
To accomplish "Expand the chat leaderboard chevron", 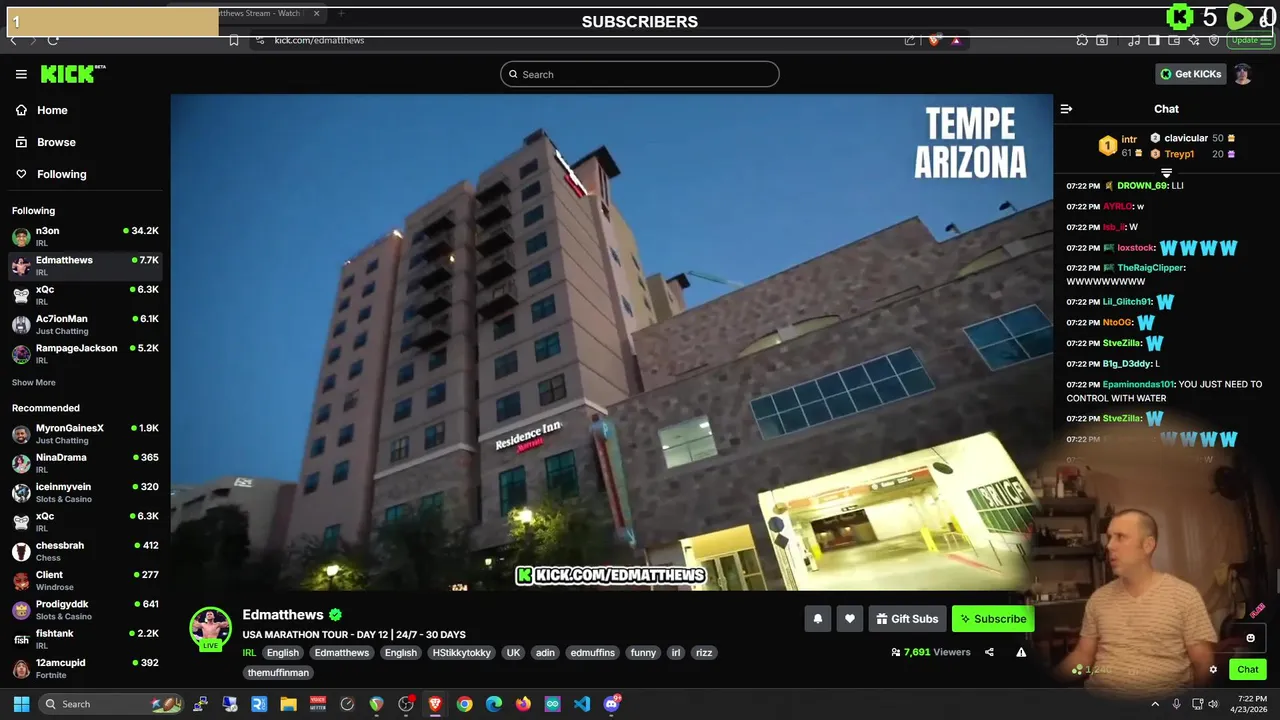I will point(1166,173).
